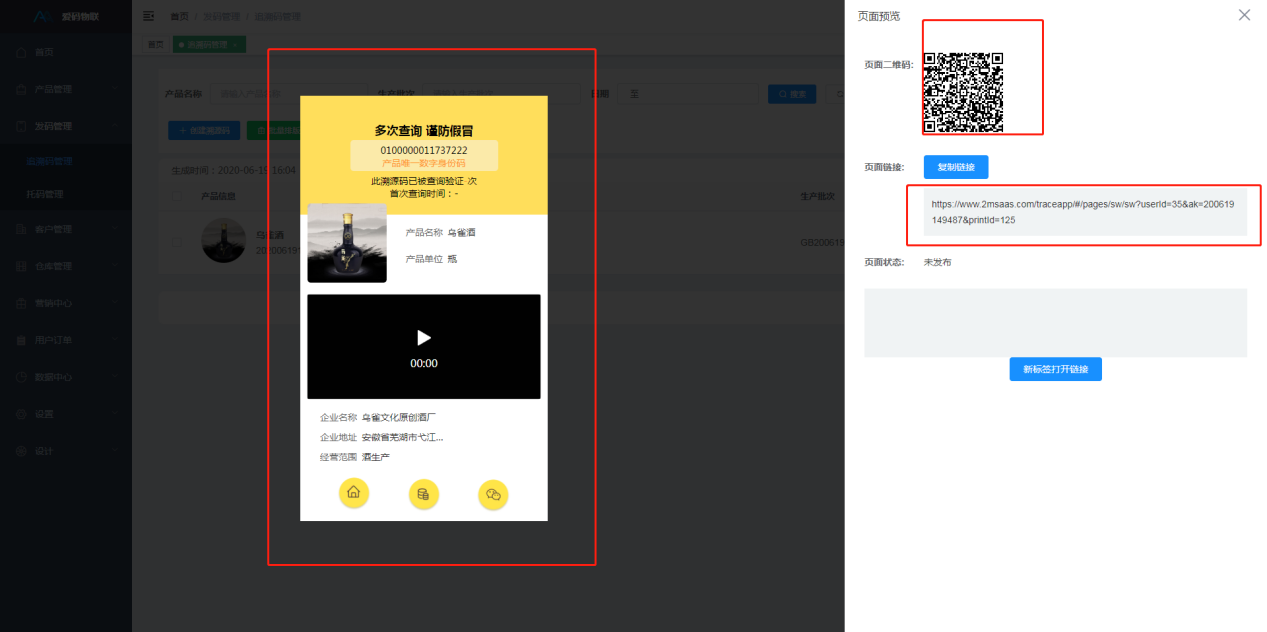Click 追溯码管理 in the breadcrumb
The width and height of the screenshot is (1267, 632).
277,16
